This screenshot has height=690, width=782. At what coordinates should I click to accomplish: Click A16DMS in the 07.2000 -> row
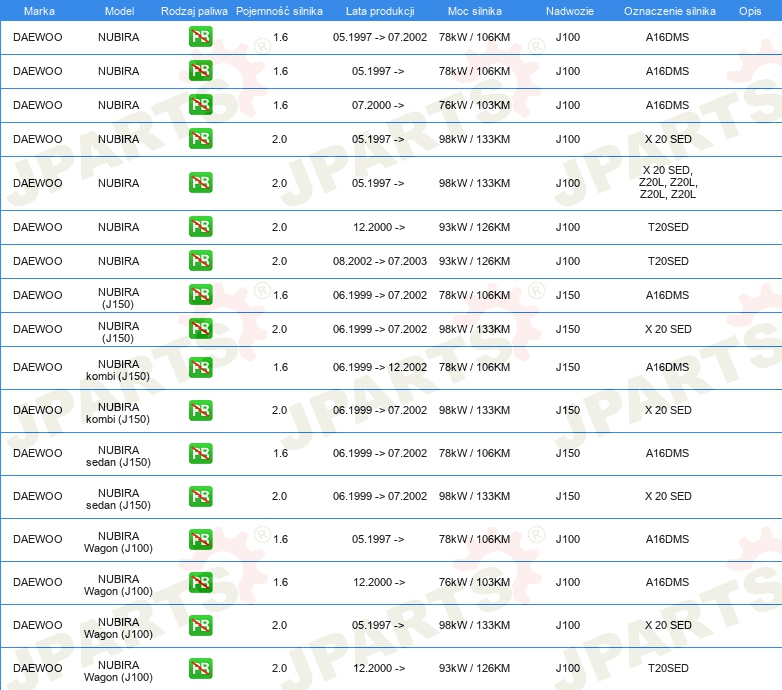tap(667, 105)
